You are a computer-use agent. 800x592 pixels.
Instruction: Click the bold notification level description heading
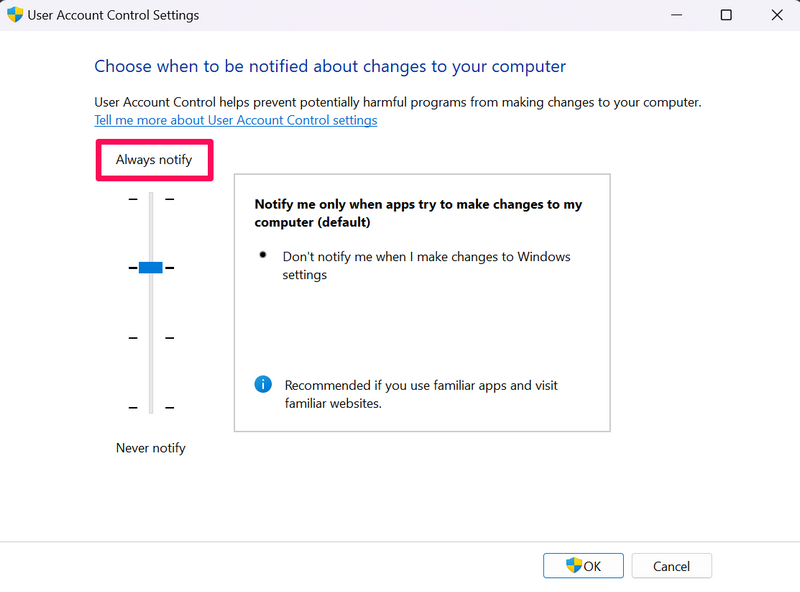[418, 212]
